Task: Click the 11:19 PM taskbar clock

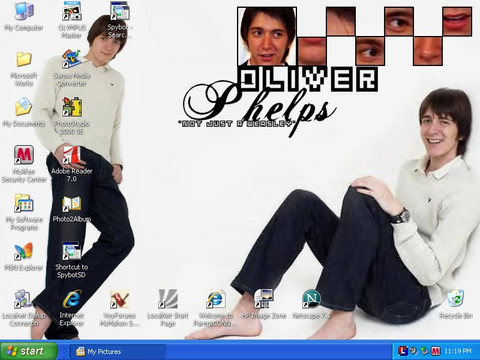Action: tap(458, 351)
